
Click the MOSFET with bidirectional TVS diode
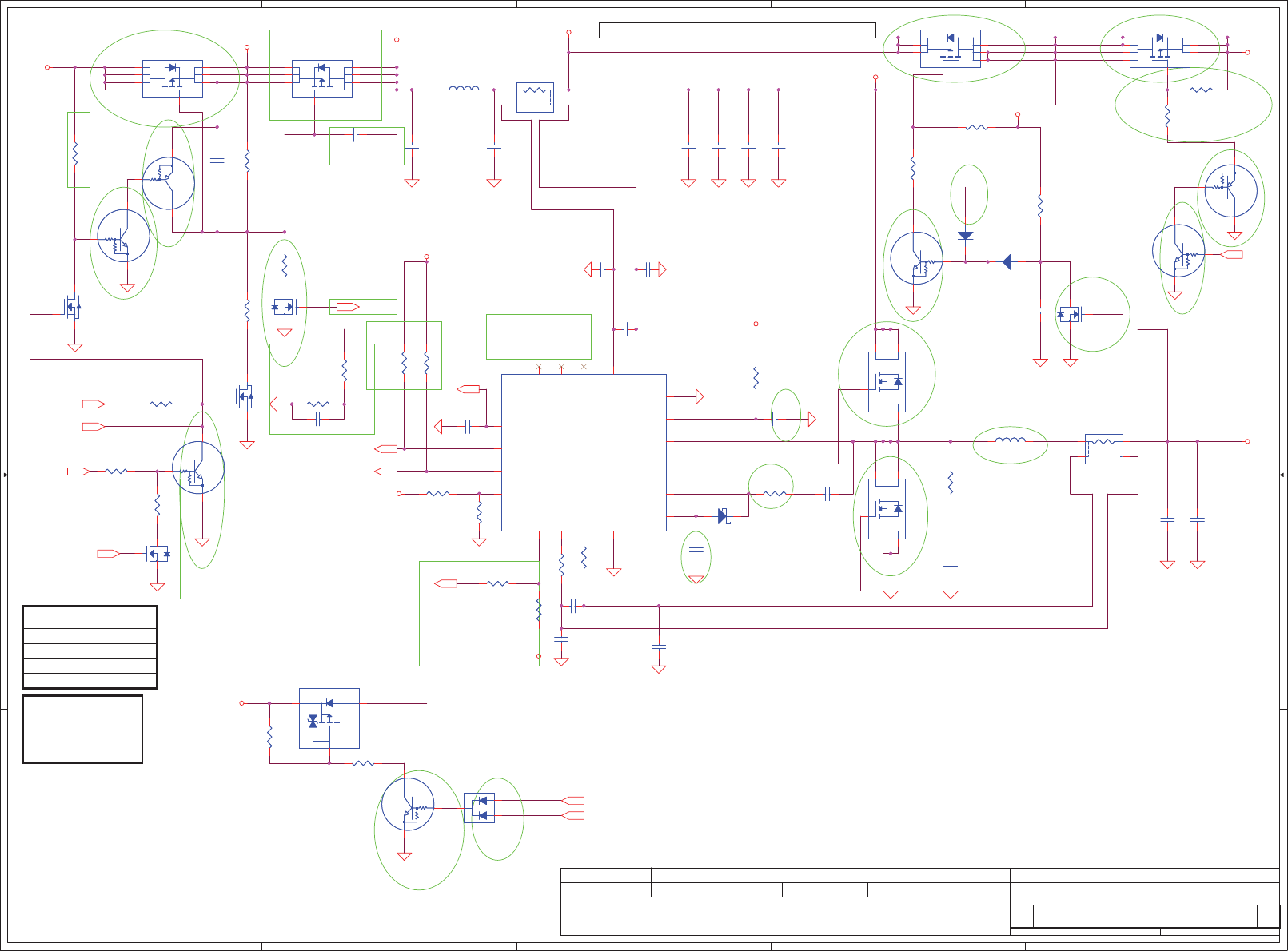coord(329,718)
